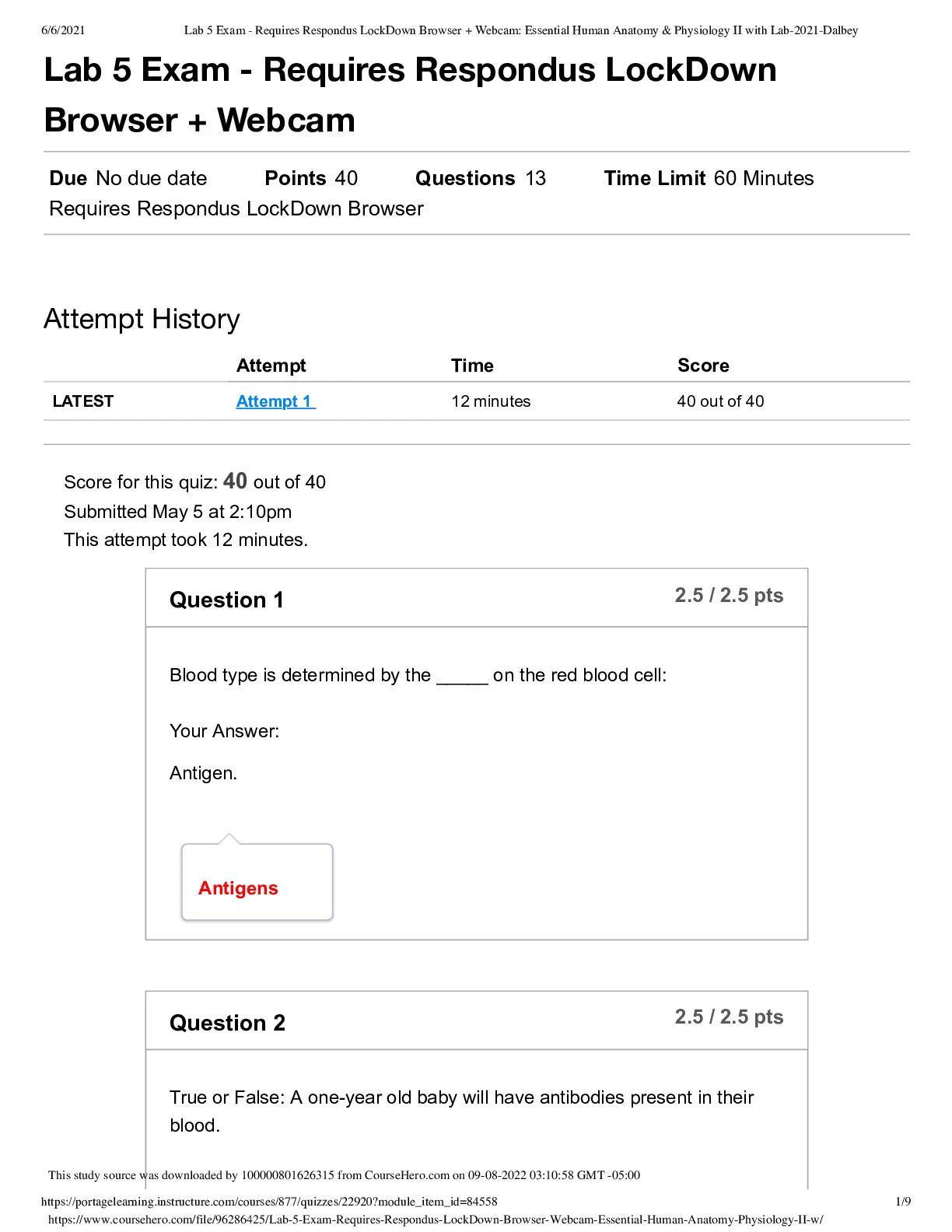The height and width of the screenshot is (1232, 952).
Task: Click the Questions 13 label
Action: pyautogui.click(x=481, y=178)
